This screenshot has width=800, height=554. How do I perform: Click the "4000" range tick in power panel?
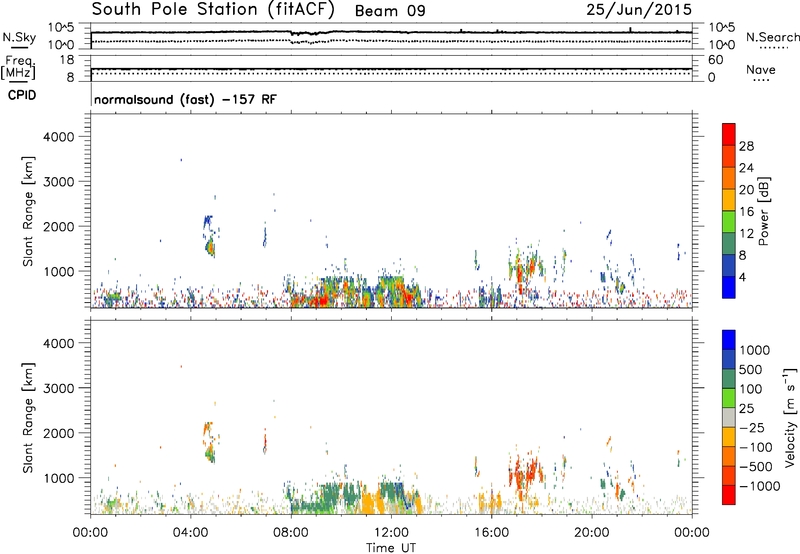58,137
